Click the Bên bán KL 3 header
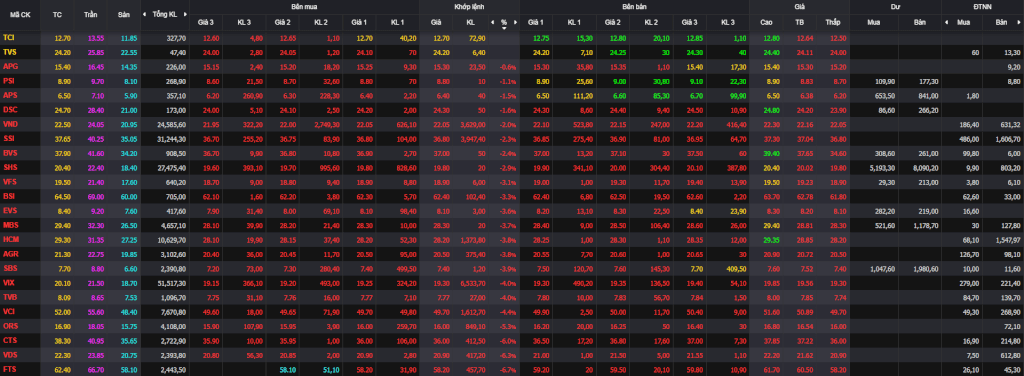Screen dimensions: 1024x376 [728, 22]
